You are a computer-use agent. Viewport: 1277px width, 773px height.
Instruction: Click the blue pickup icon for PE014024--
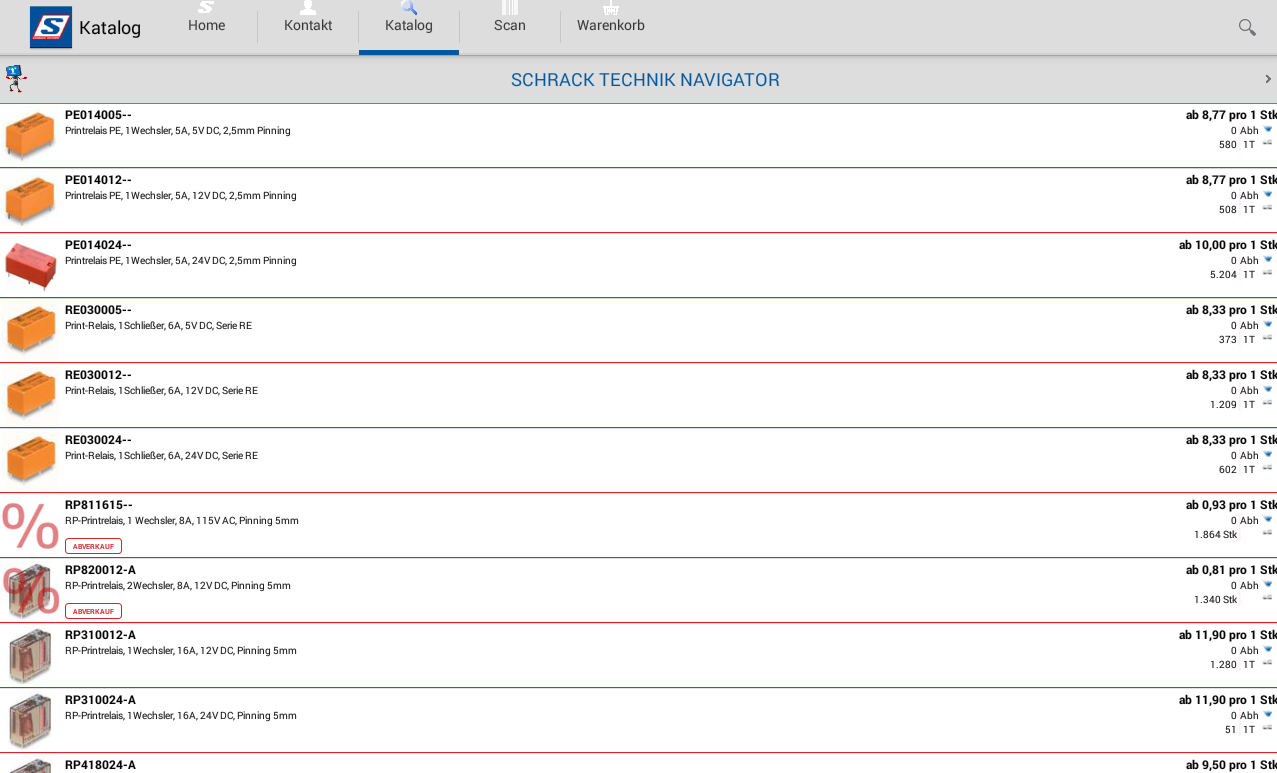(1268, 260)
